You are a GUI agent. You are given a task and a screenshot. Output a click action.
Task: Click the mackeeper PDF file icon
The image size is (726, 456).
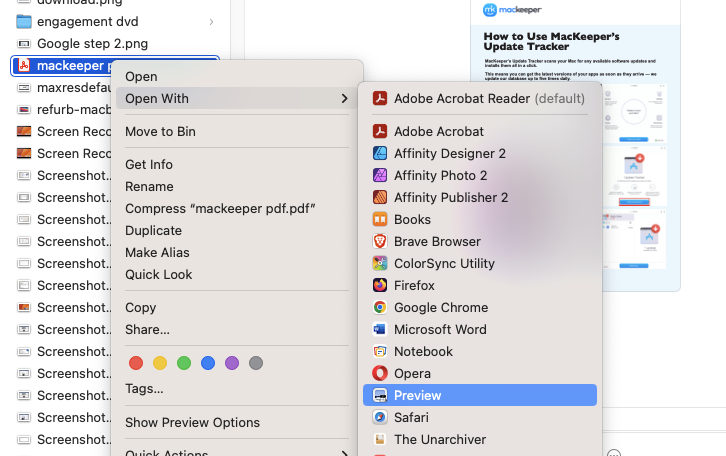[x=24, y=65]
